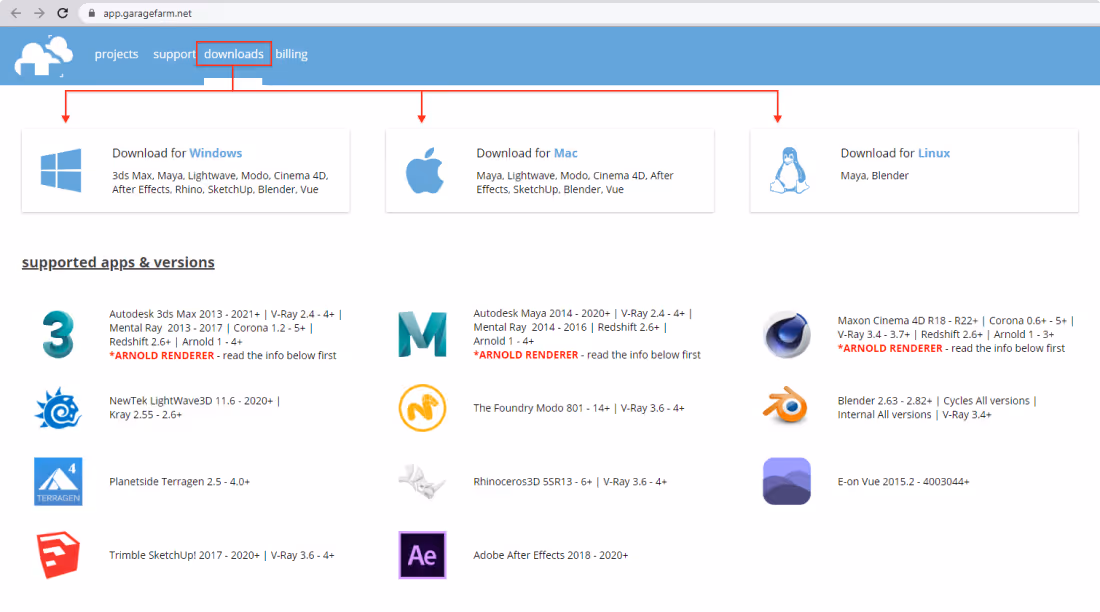Click the supported apps & versions heading
Screen dimensions: 1100x612
pyautogui.click(x=118, y=262)
